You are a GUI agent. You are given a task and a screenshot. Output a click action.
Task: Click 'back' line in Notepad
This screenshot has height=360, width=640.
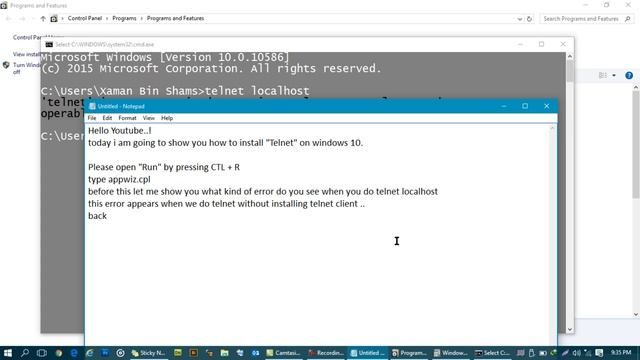click(x=98, y=216)
